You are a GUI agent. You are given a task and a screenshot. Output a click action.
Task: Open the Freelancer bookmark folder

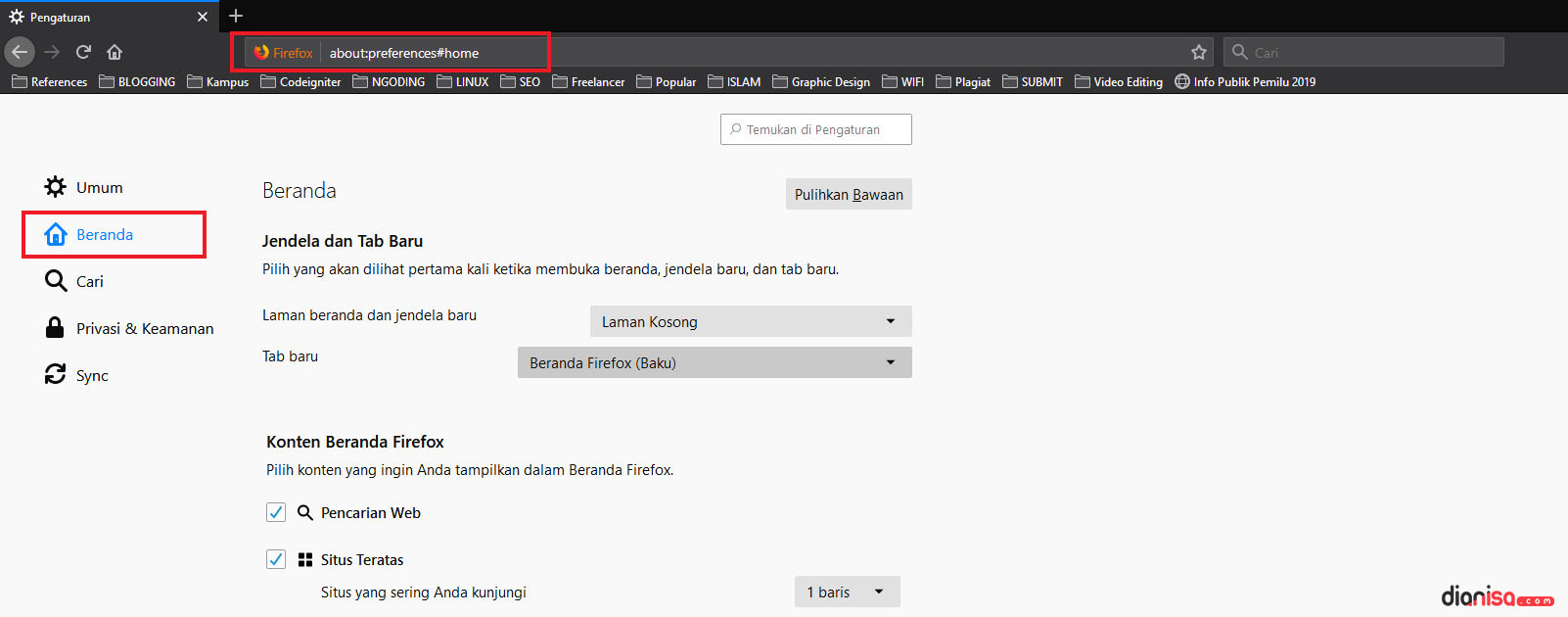pos(588,82)
